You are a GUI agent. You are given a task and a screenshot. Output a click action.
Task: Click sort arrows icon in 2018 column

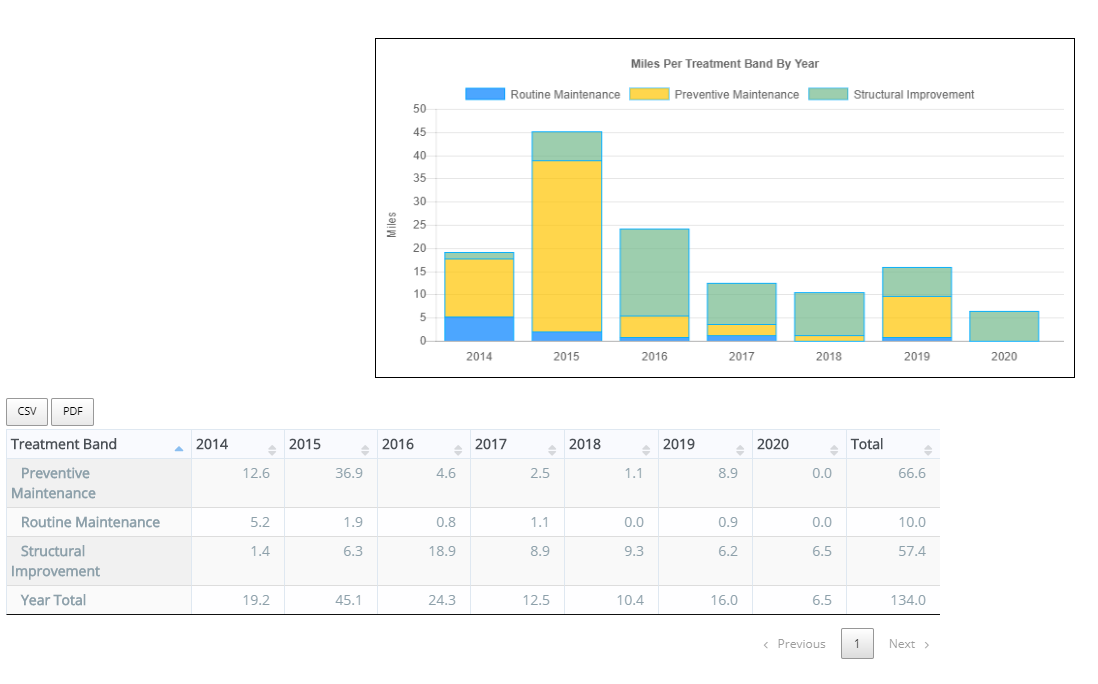(x=646, y=450)
